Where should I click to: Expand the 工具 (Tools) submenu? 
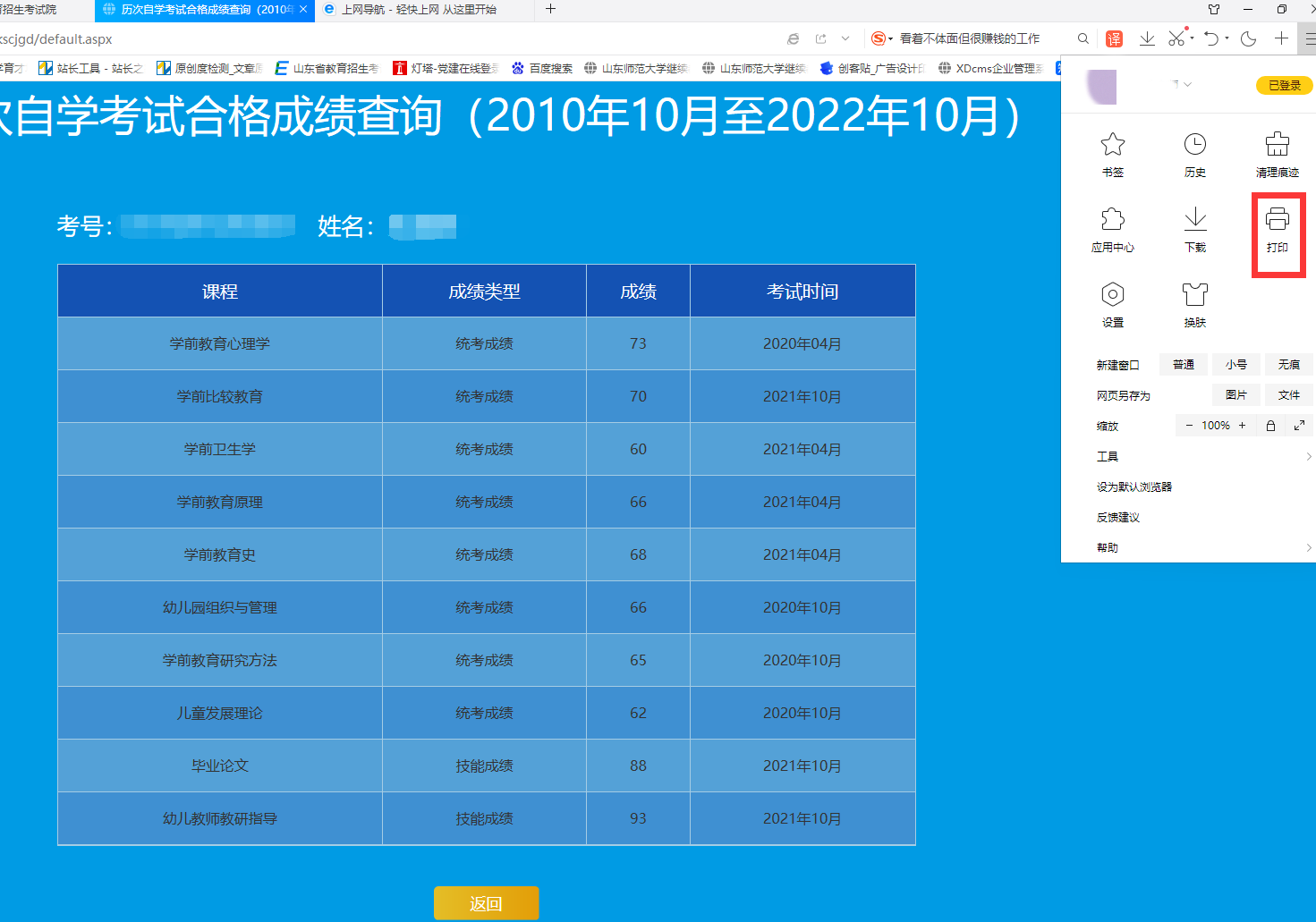click(1107, 456)
